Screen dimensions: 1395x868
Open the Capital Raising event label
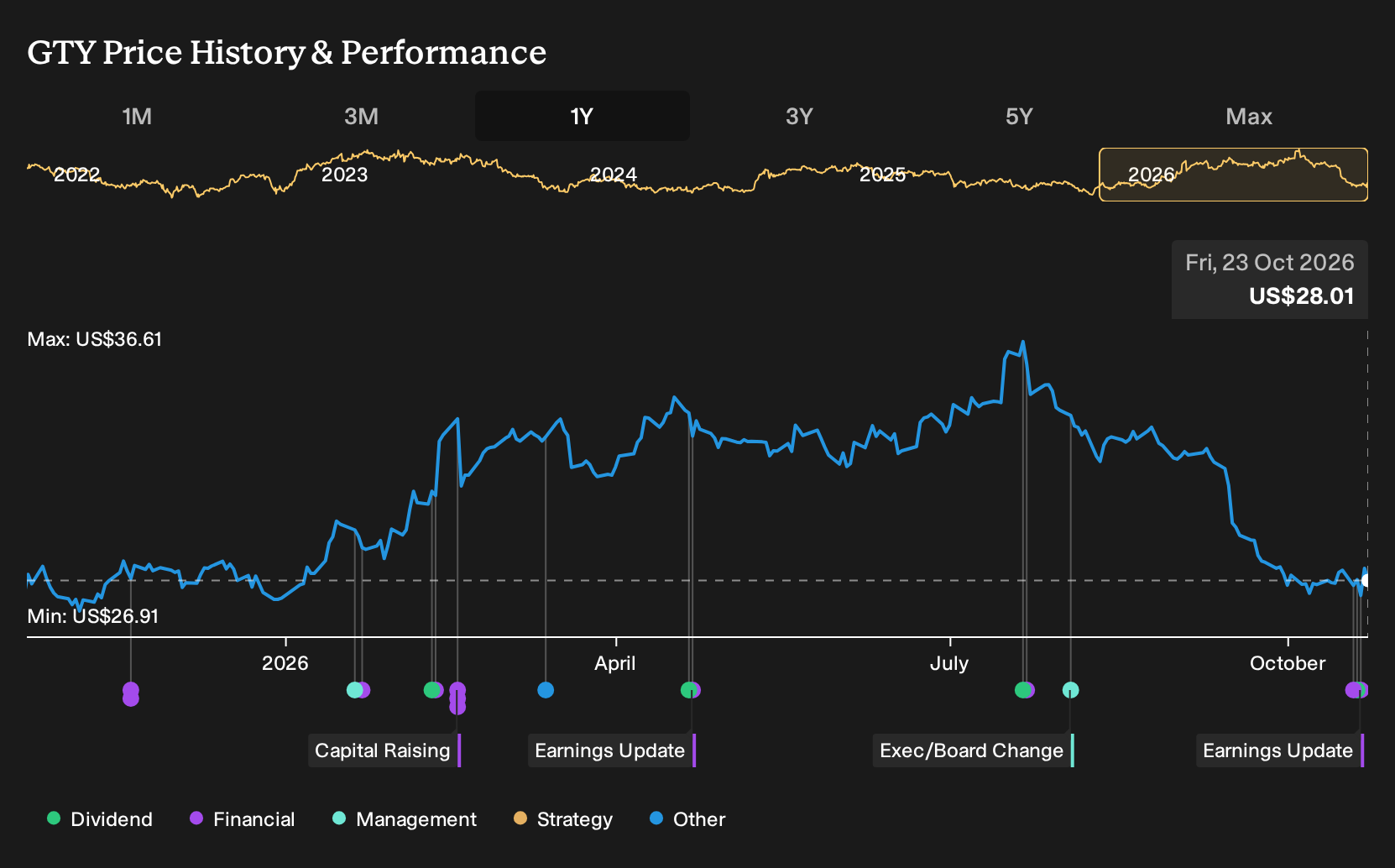(384, 750)
